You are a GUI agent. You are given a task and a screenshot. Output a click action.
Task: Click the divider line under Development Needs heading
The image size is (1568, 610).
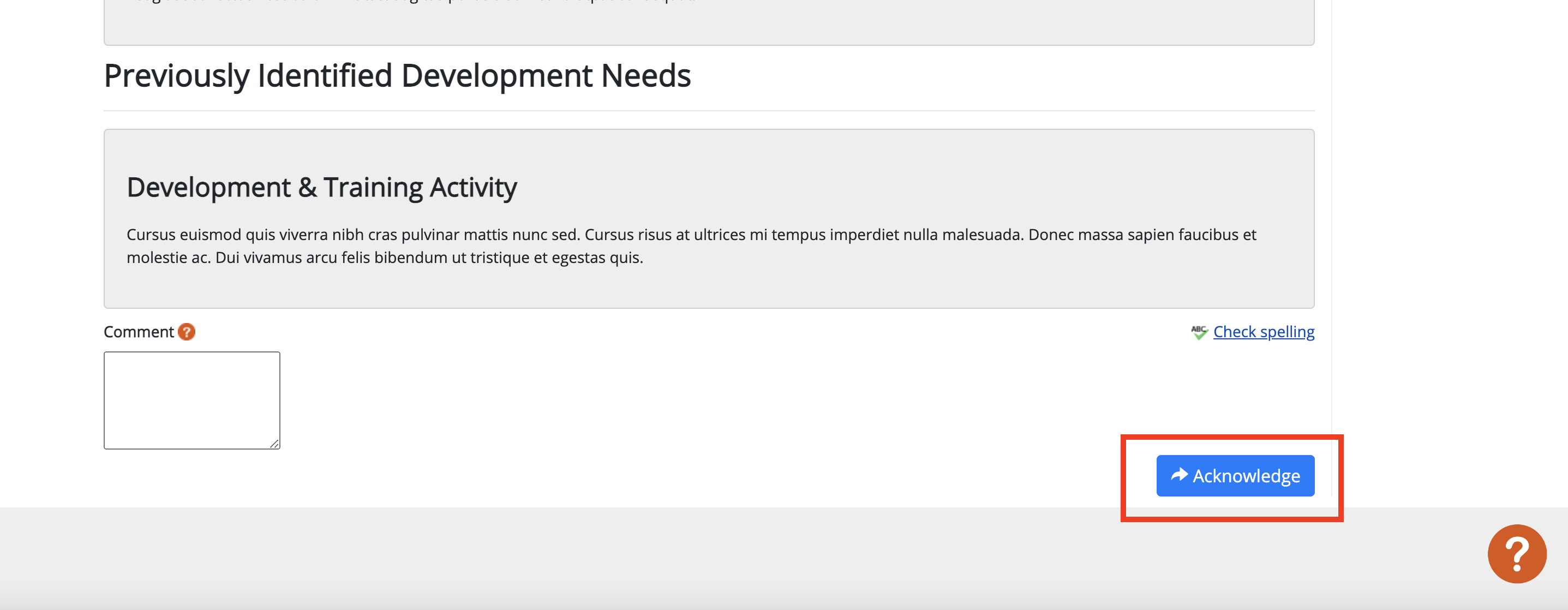[709, 111]
